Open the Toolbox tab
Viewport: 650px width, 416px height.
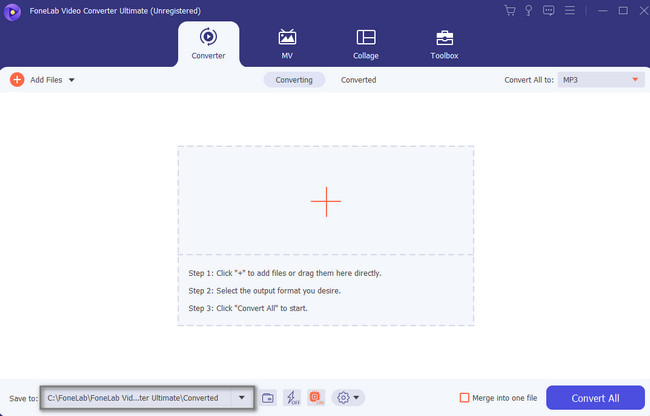click(x=444, y=44)
